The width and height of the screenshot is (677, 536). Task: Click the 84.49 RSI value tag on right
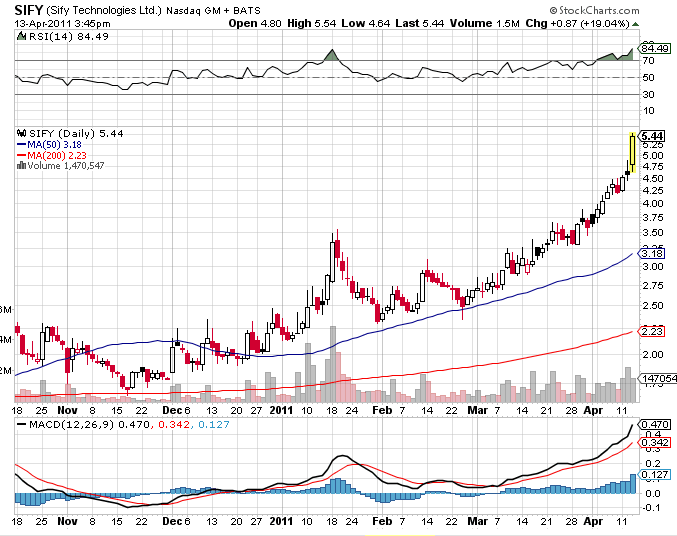point(655,48)
